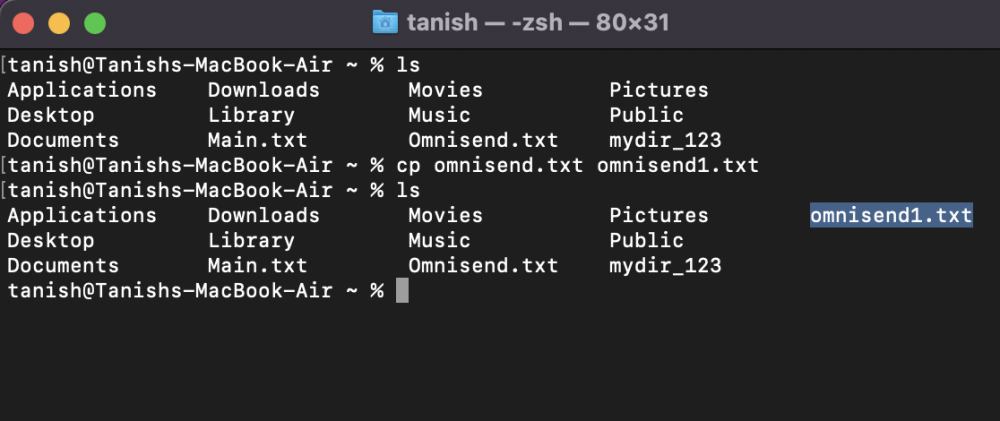The height and width of the screenshot is (421, 1000).
Task: Click Downloads in the first ls output
Action: coord(264,90)
